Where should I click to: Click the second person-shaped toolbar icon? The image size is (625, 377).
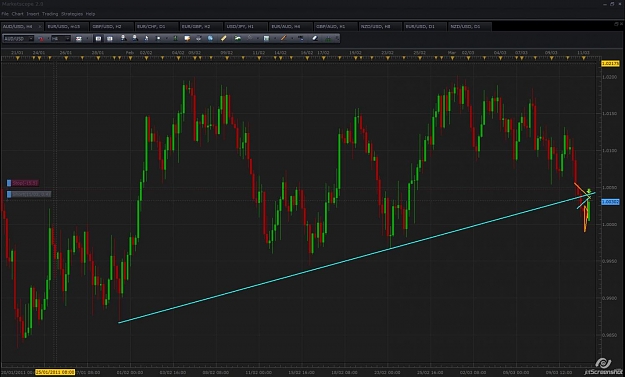coord(135,39)
